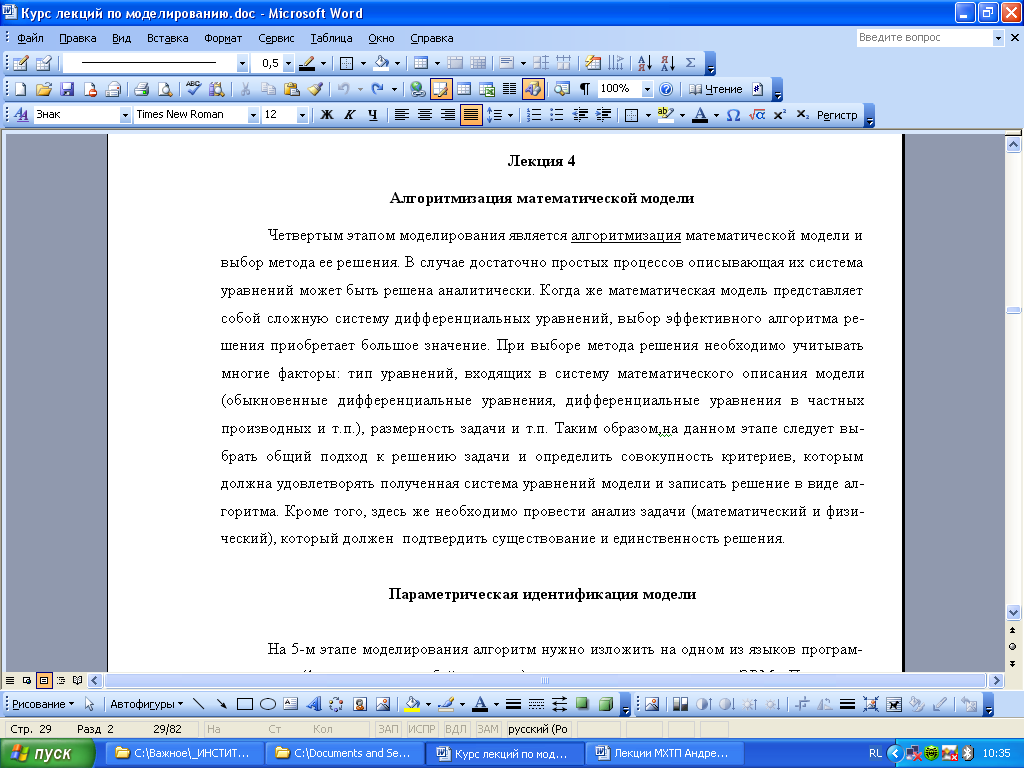
Task: Open a file with the folder icon
Action: 44,89
